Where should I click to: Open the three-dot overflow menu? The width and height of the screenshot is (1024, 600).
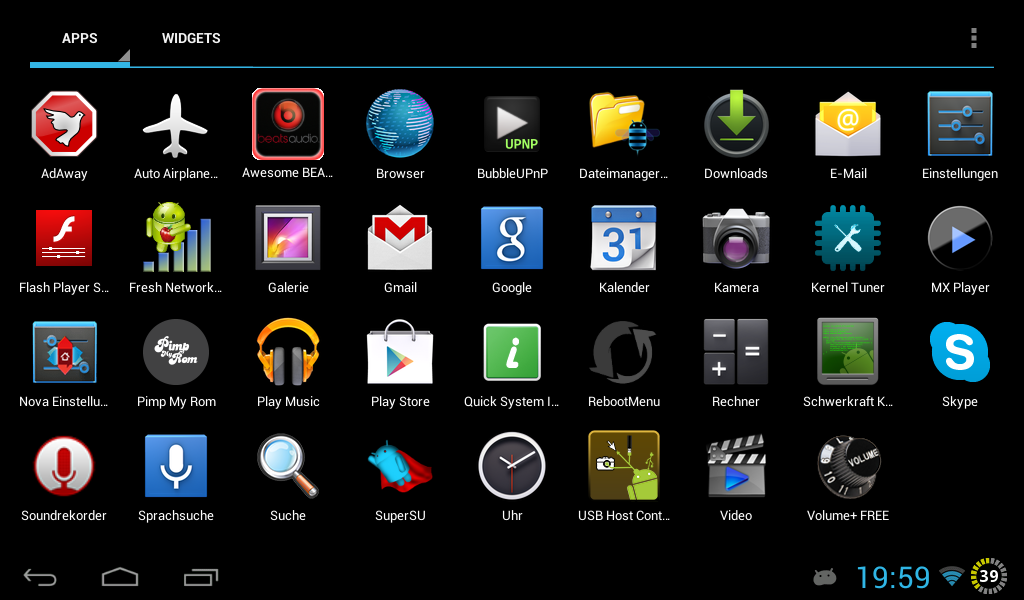pos(974,38)
